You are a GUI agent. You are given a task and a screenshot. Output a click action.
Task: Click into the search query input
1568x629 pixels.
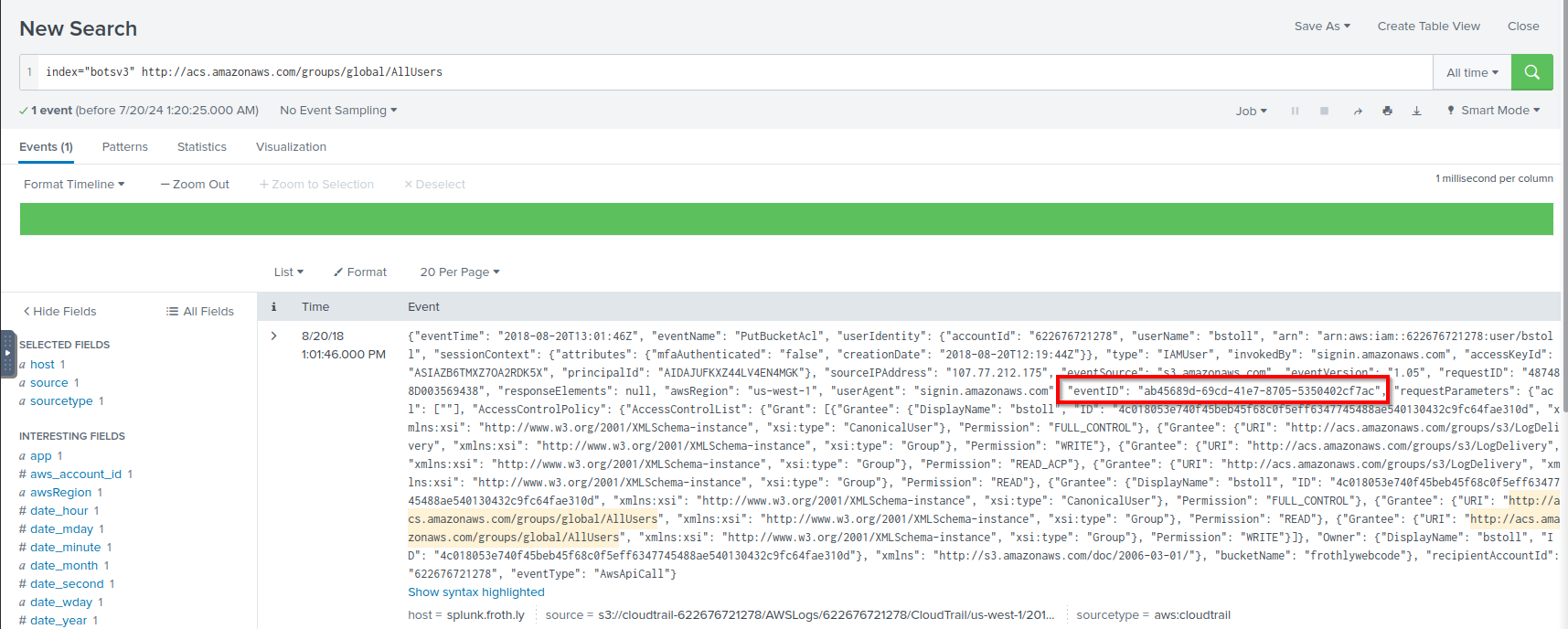coord(731,72)
